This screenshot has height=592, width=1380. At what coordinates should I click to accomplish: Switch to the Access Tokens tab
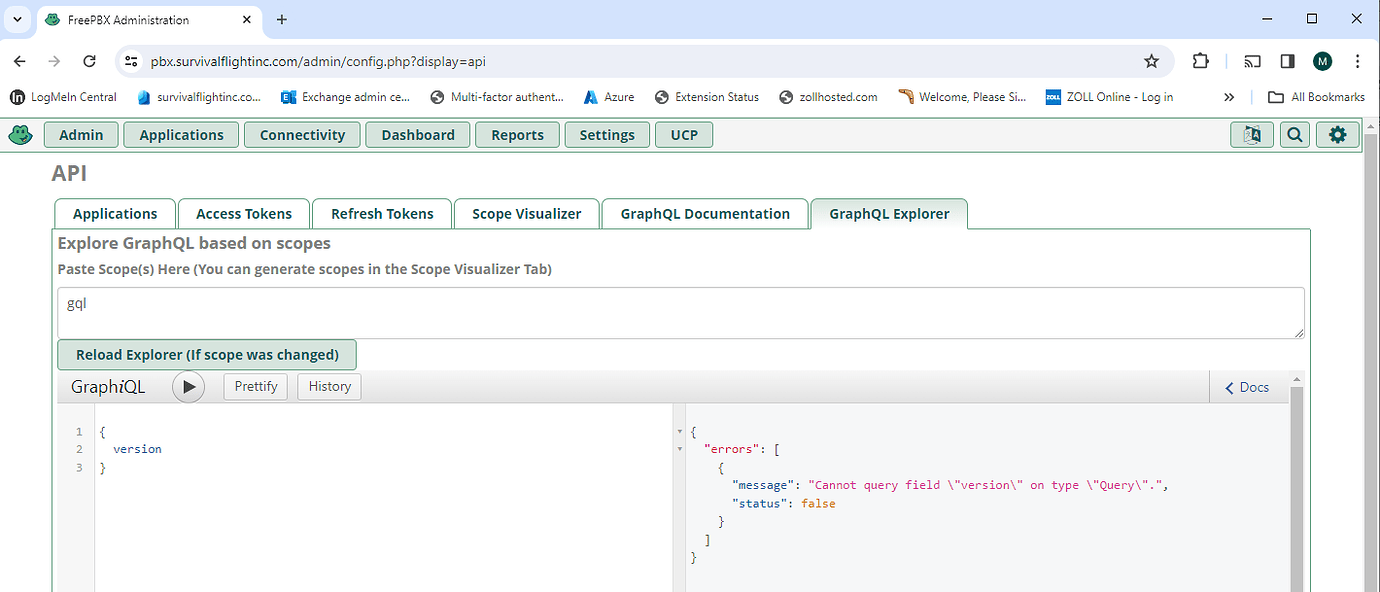pyautogui.click(x=244, y=214)
